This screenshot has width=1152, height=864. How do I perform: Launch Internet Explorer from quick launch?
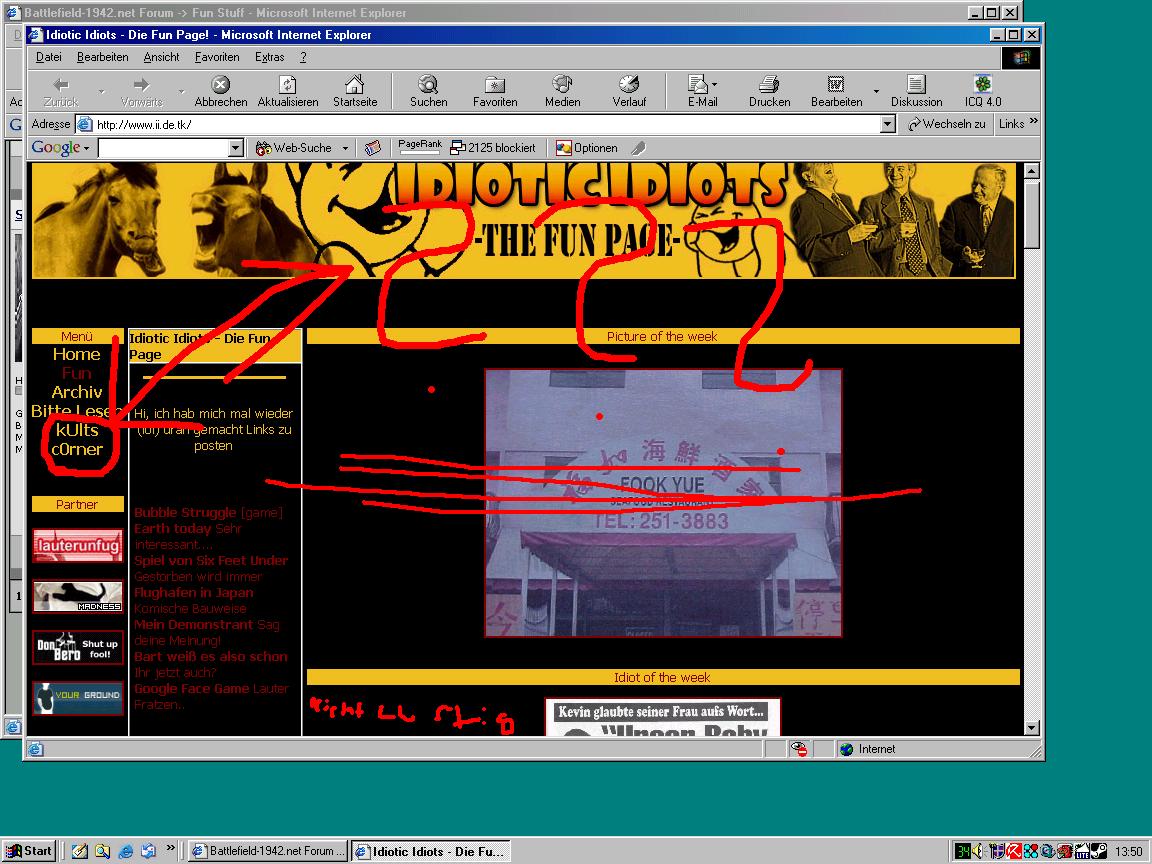pos(126,852)
